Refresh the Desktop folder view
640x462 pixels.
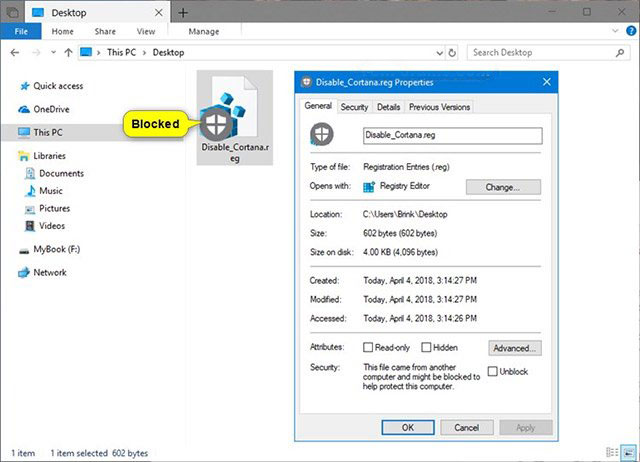coord(452,53)
